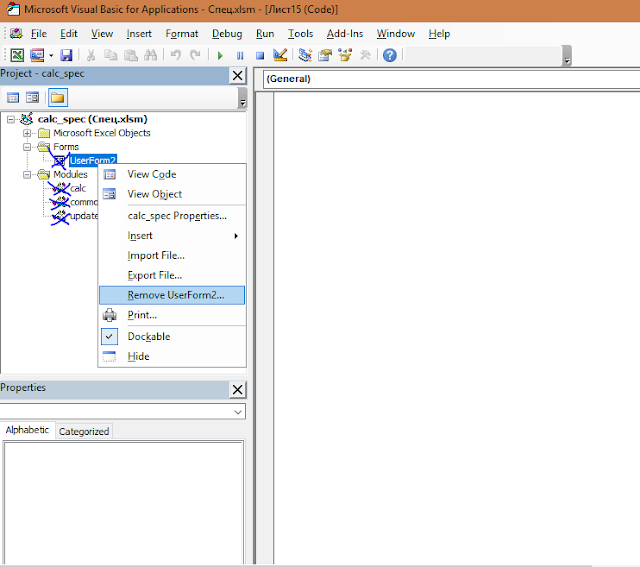Click the Reset stop icon

click(x=260, y=55)
